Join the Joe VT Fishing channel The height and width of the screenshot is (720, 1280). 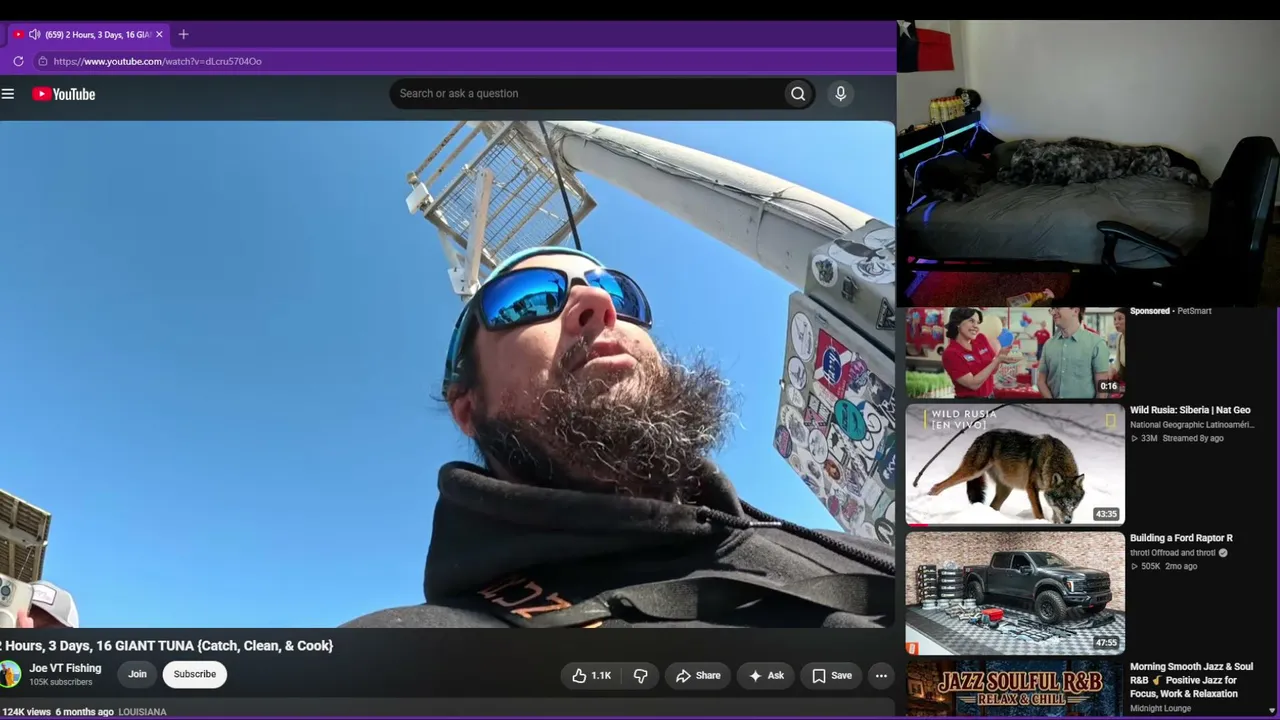[137, 674]
